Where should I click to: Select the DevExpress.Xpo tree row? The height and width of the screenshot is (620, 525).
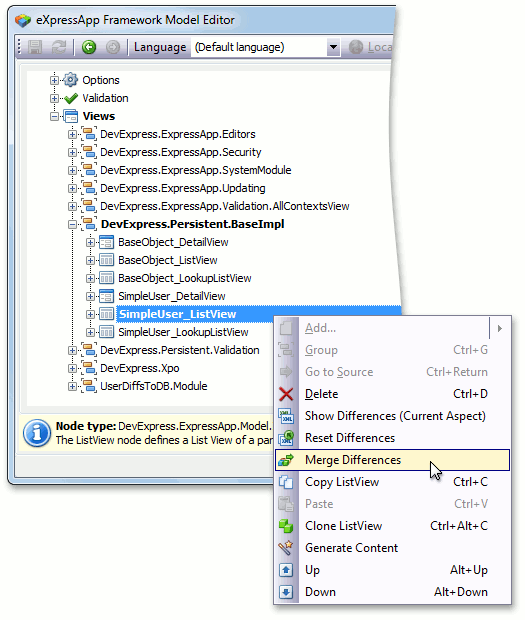coord(140,368)
